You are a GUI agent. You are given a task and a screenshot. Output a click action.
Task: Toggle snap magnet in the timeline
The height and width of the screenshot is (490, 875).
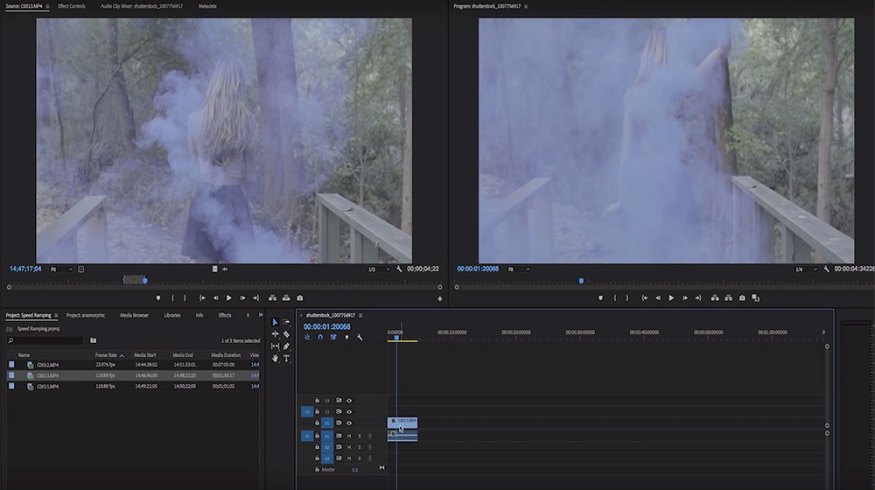click(320, 337)
